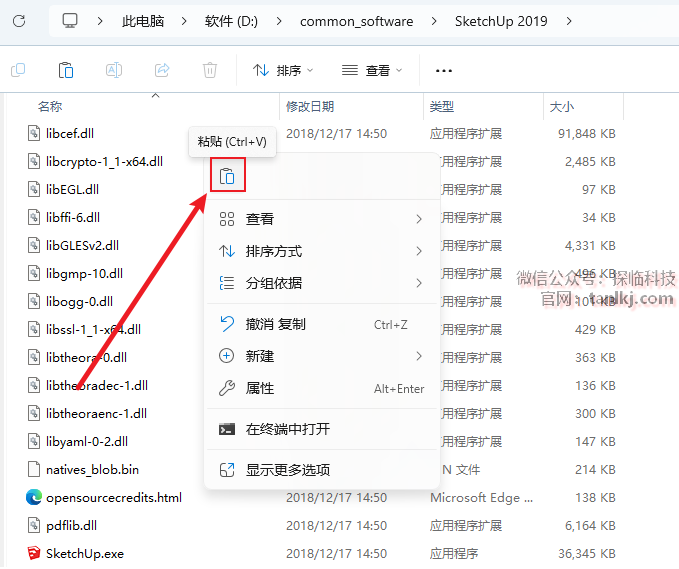Choose 撤消 复制 from context menu

[x=321, y=324]
